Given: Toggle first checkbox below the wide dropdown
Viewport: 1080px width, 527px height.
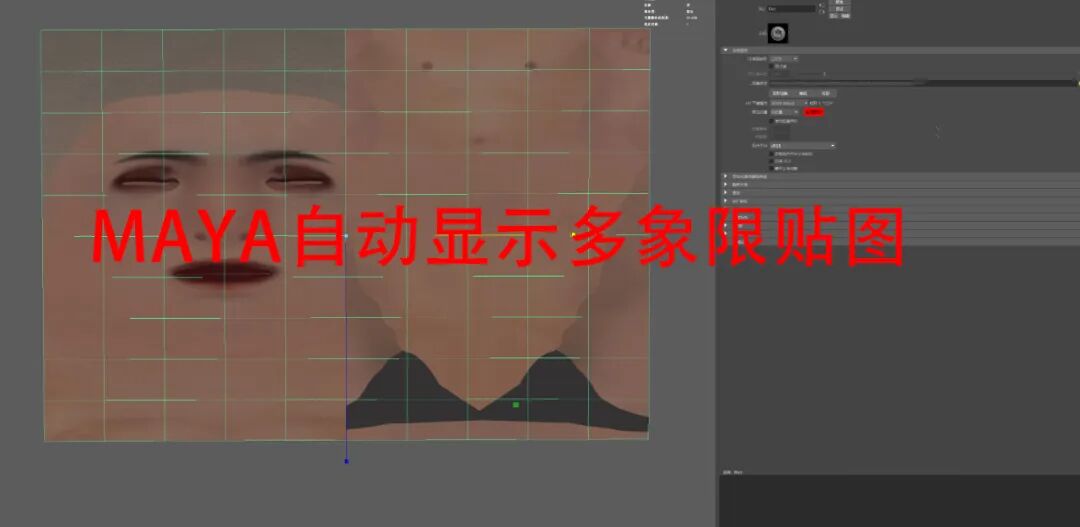Looking at the screenshot, I should tap(771, 154).
